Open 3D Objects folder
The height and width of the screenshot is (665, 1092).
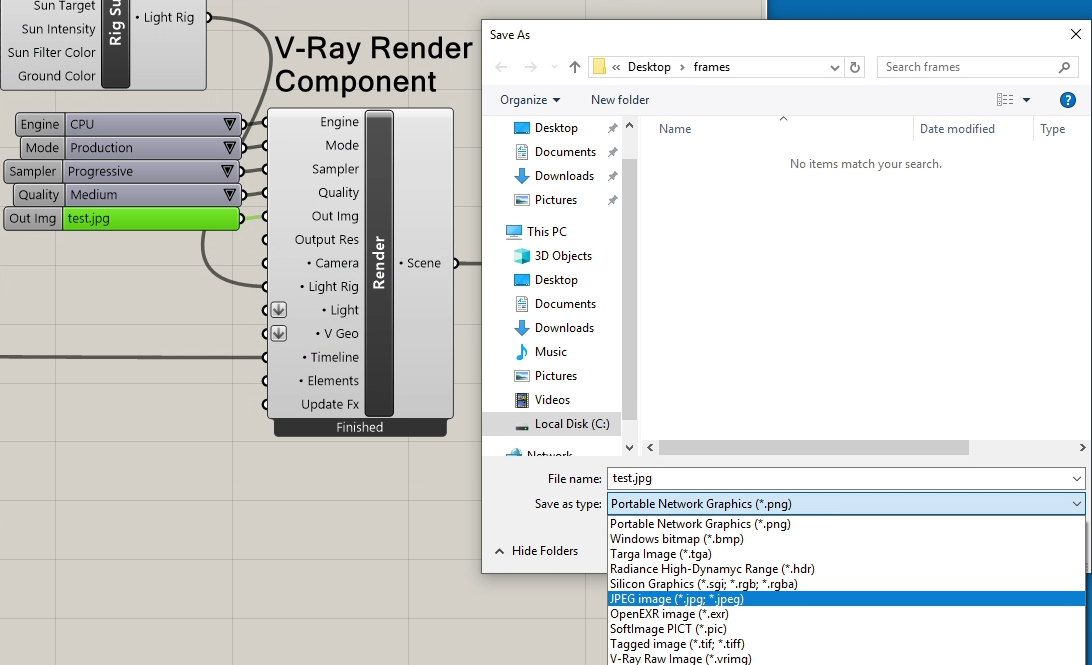pyautogui.click(x=563, y=256)
